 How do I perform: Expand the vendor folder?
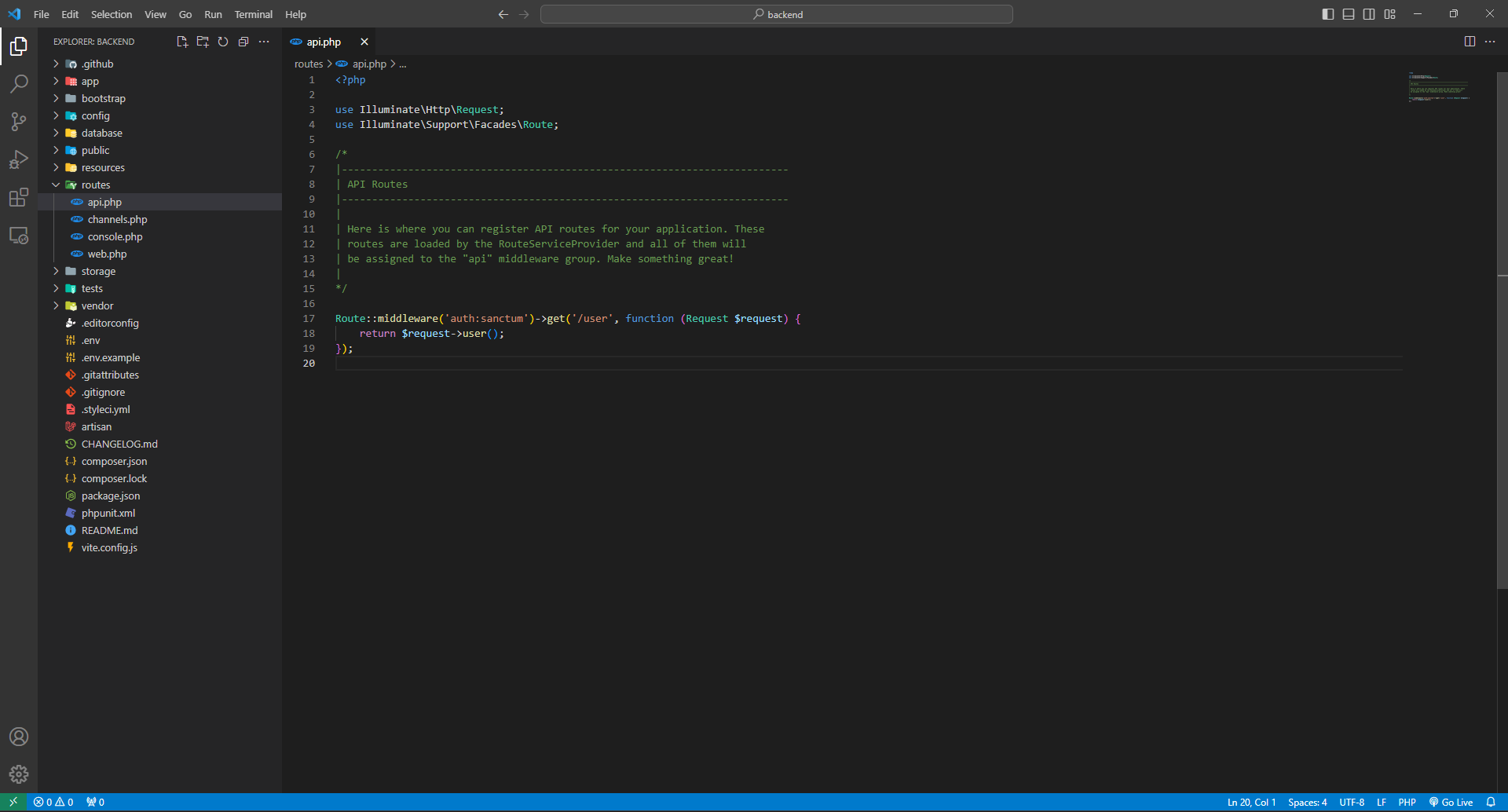(97, 306)
